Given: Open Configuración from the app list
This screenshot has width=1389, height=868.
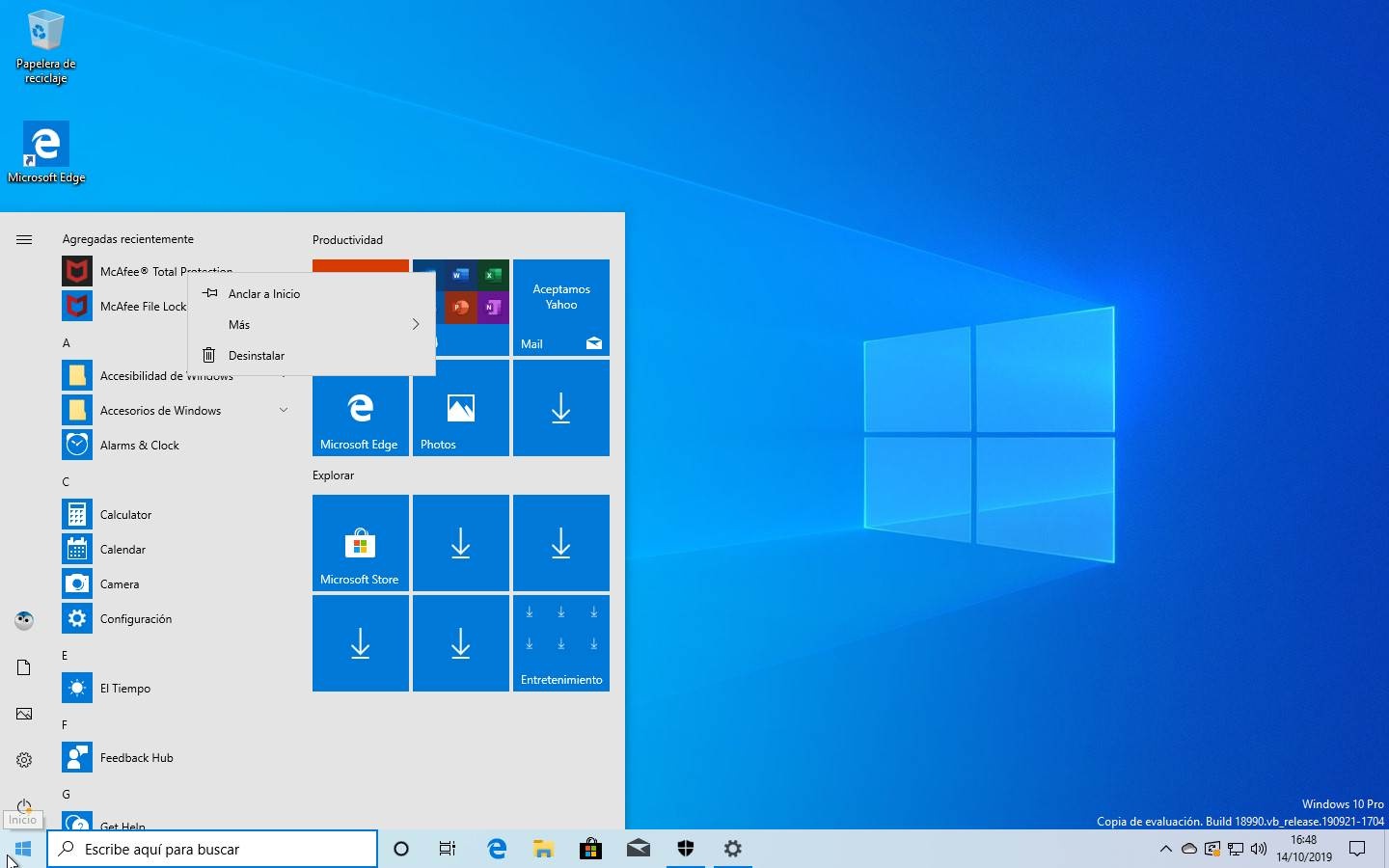Looking at the screenshot, I should (x=177, y=618).
